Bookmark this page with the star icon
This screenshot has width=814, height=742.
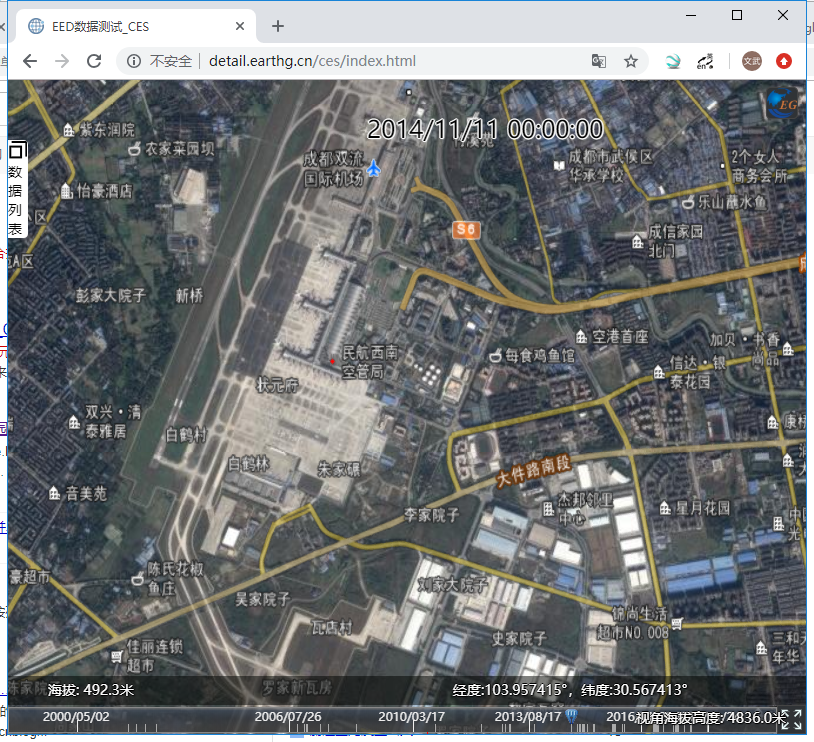tap(631, 61)
